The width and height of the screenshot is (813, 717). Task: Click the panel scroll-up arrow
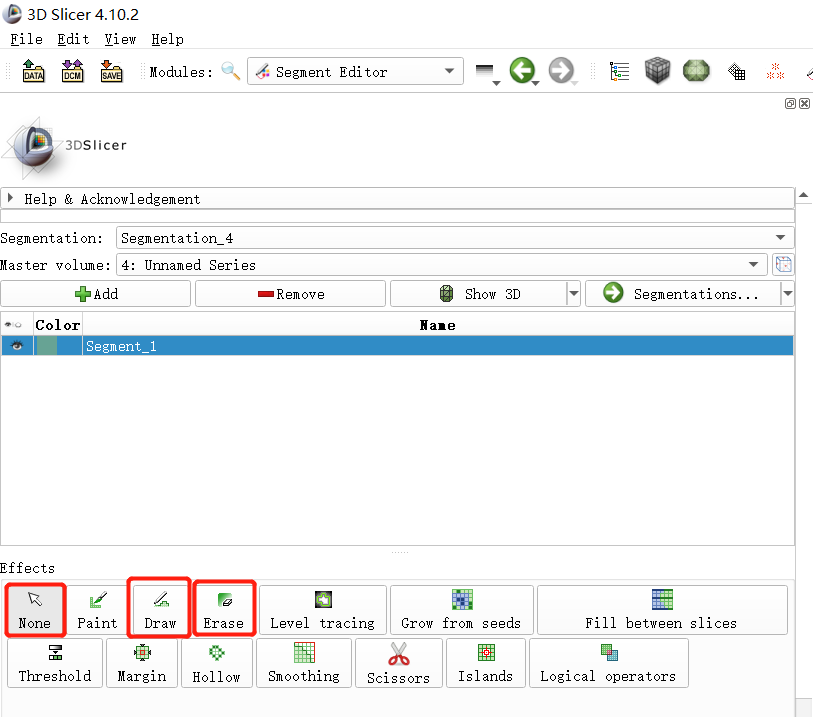pyautogui.click(x=804, y=195)
